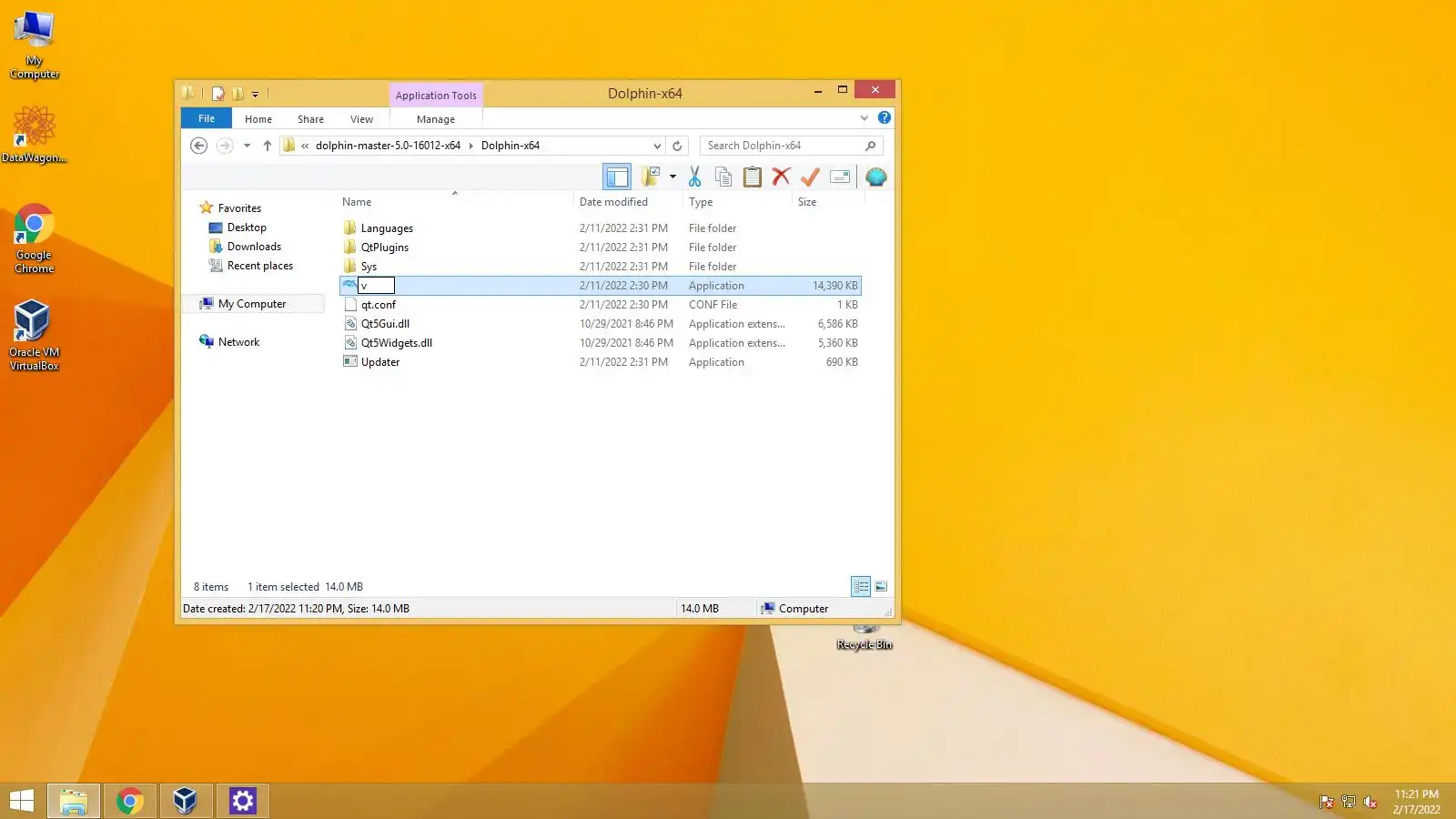Open the Windows Start button
Viewport: 1456px width, 819px height.
pos(22,801)
